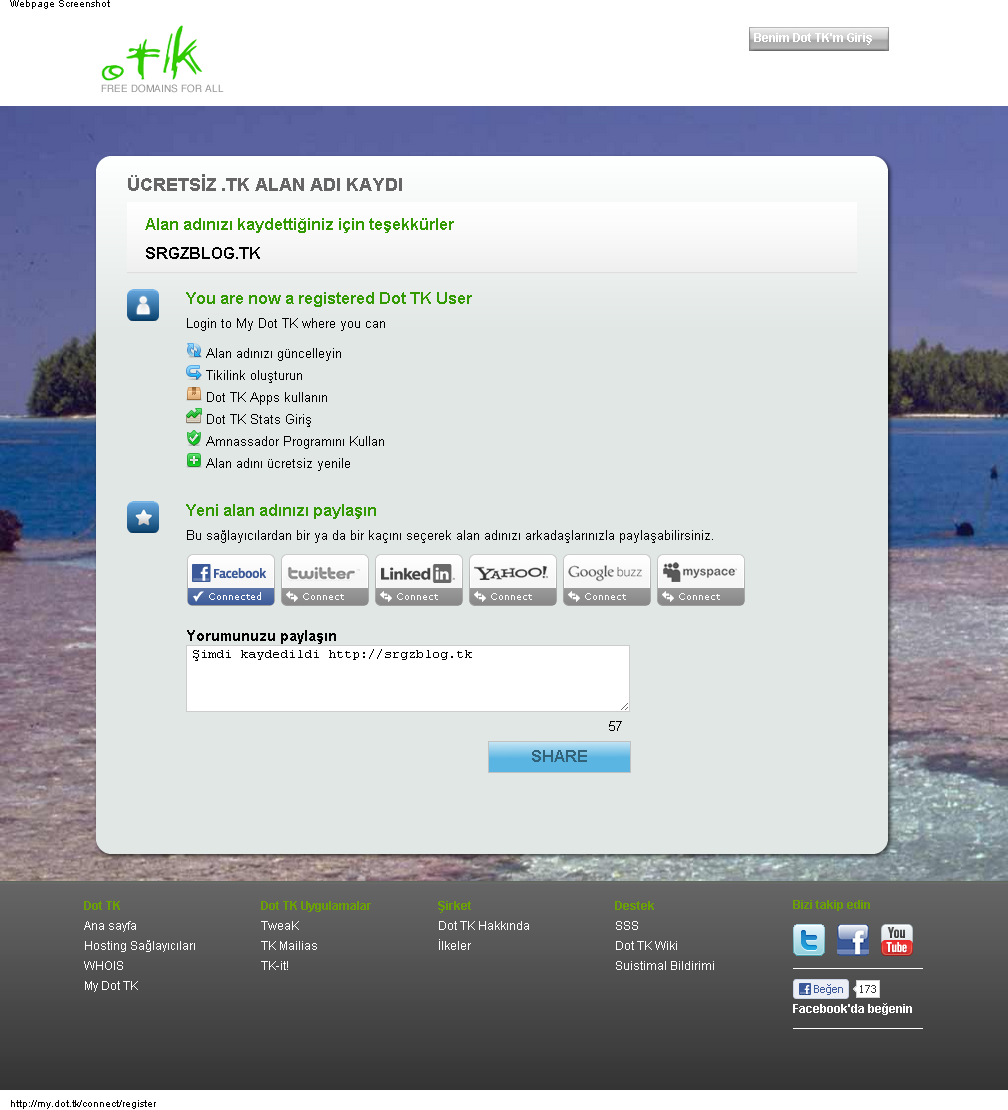Click the YouTube follow icon in footer
Screen dimensions: 1008x1110
point(897,940)
